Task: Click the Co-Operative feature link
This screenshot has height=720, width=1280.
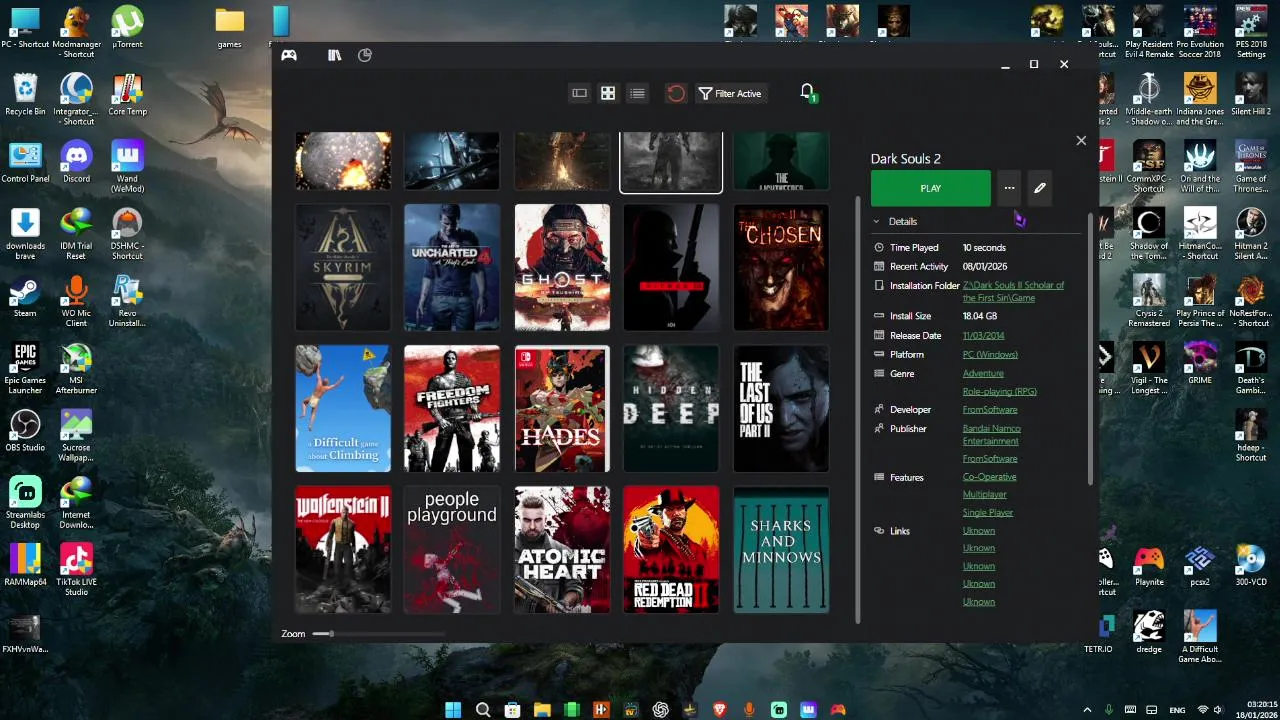Action: pos(989,477)
